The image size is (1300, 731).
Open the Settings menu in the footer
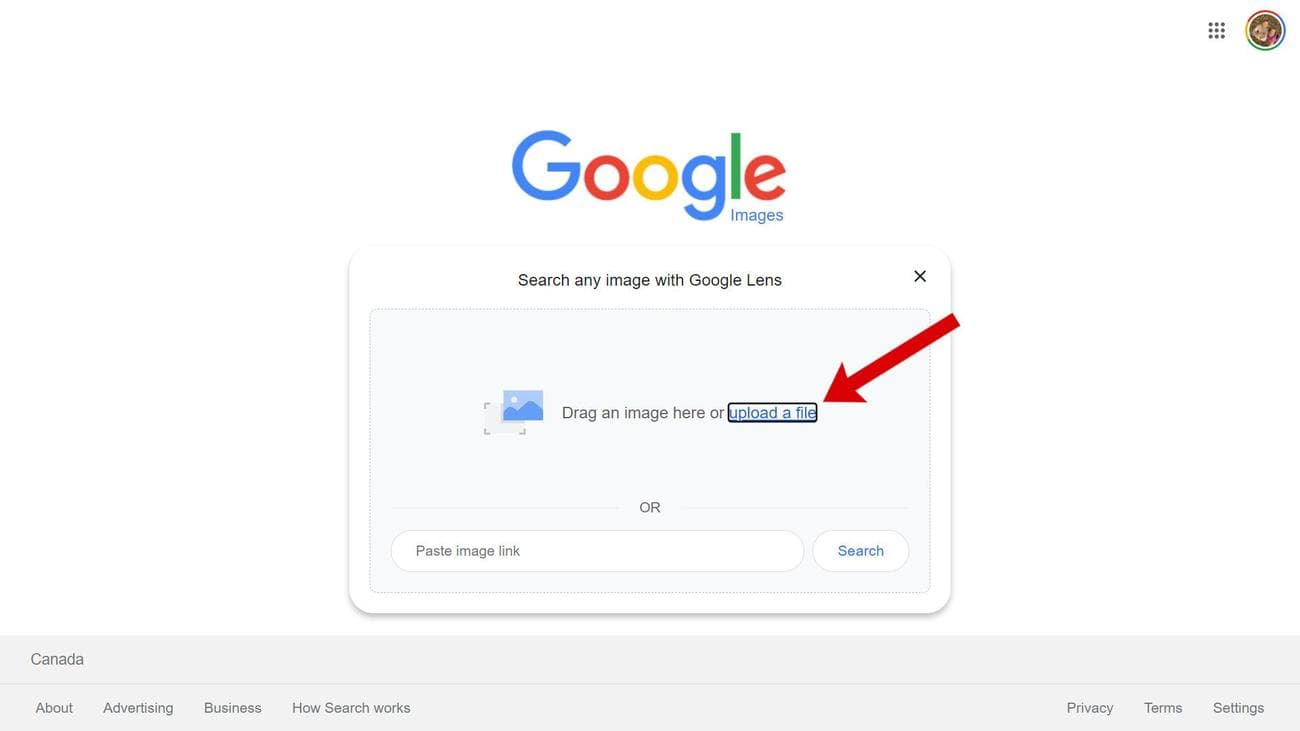tap(1238, 708)
